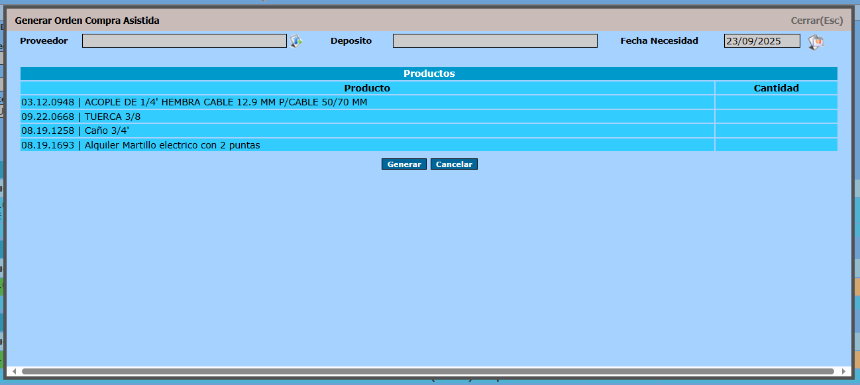Click the Cantidad cell for TUERCA 3/8
Viewport: 860px width, 385px height.
tap(776, 116)
